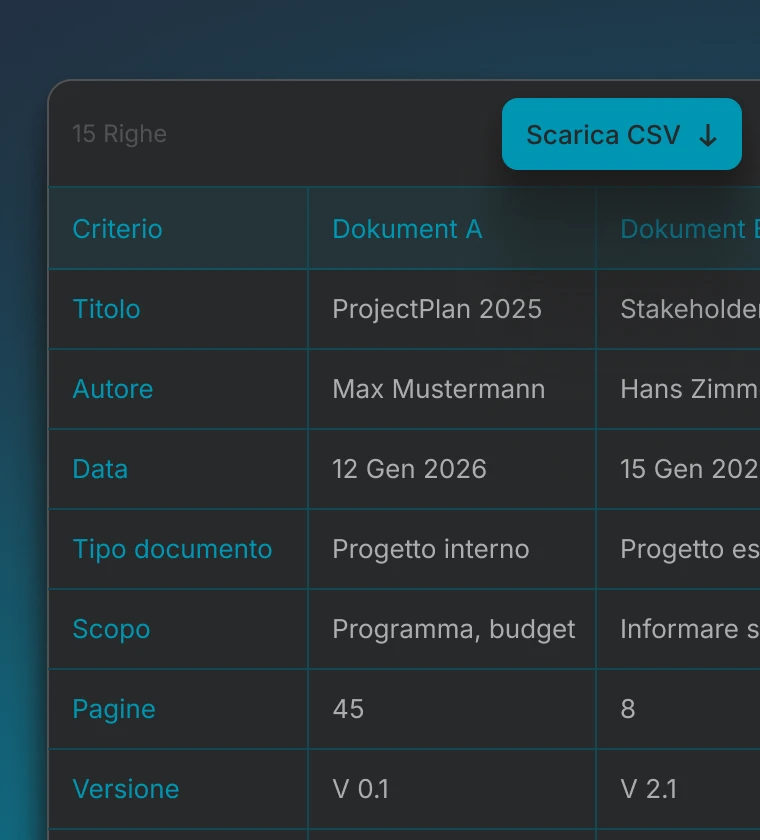Click the ProjectPlan 2025 title cell
760x840 pixels.
pos(437,309)
